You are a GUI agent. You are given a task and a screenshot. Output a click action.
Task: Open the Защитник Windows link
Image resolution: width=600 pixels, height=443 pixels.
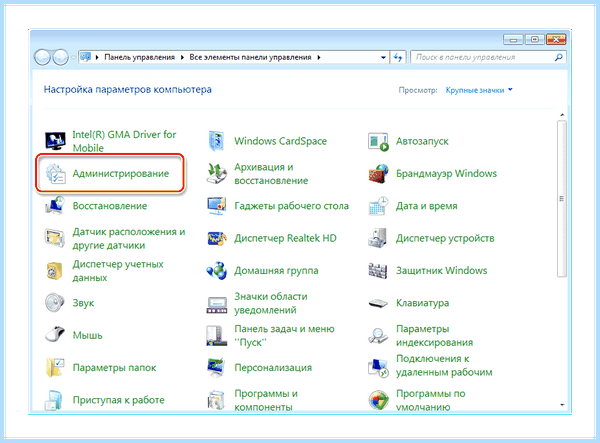coord(442,271)
